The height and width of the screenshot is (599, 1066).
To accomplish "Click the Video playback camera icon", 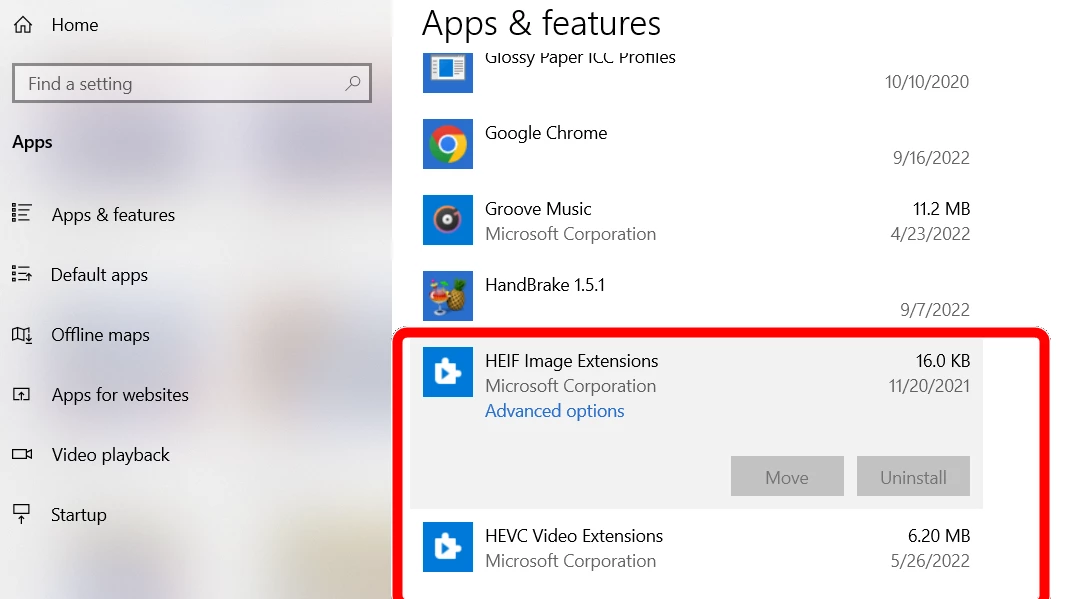I will pyautogui.click(x=22, y=454).
